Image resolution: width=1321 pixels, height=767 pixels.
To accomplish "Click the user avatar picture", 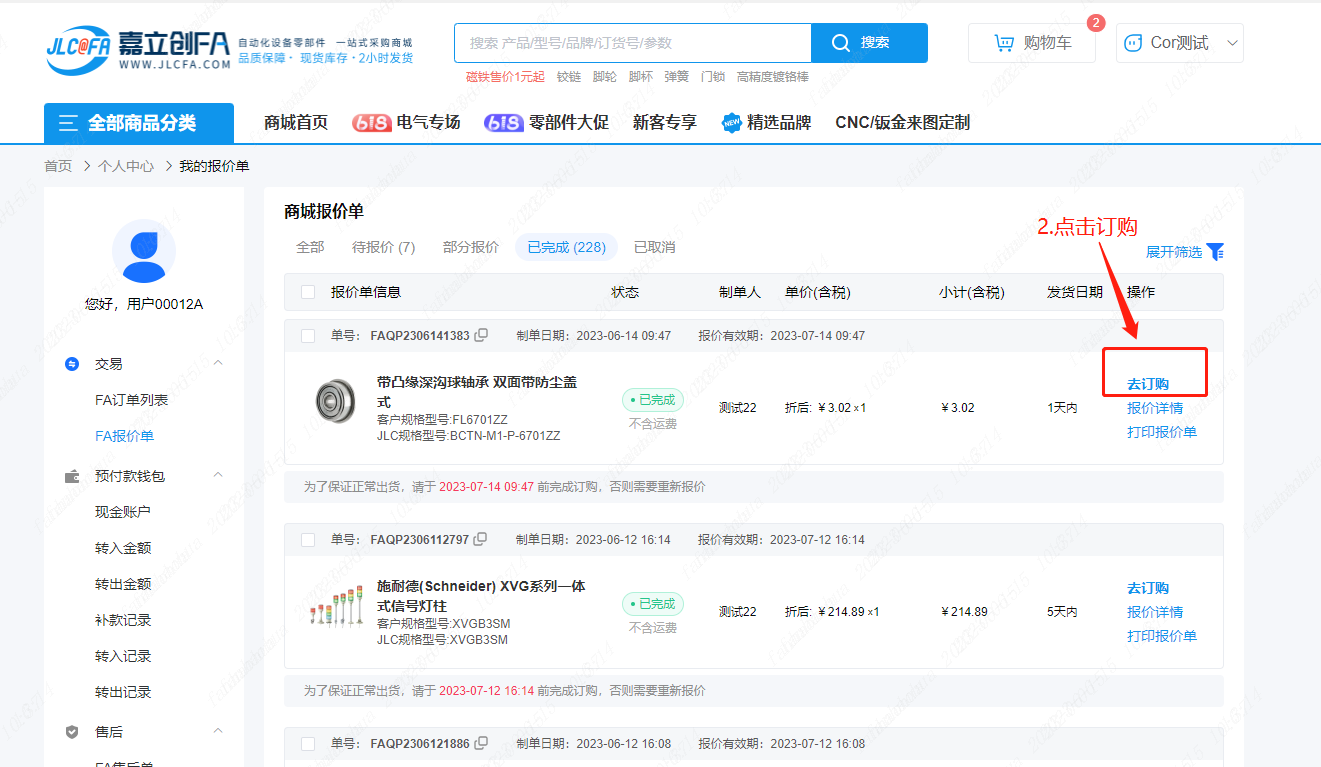I will [x=144, y=252].
